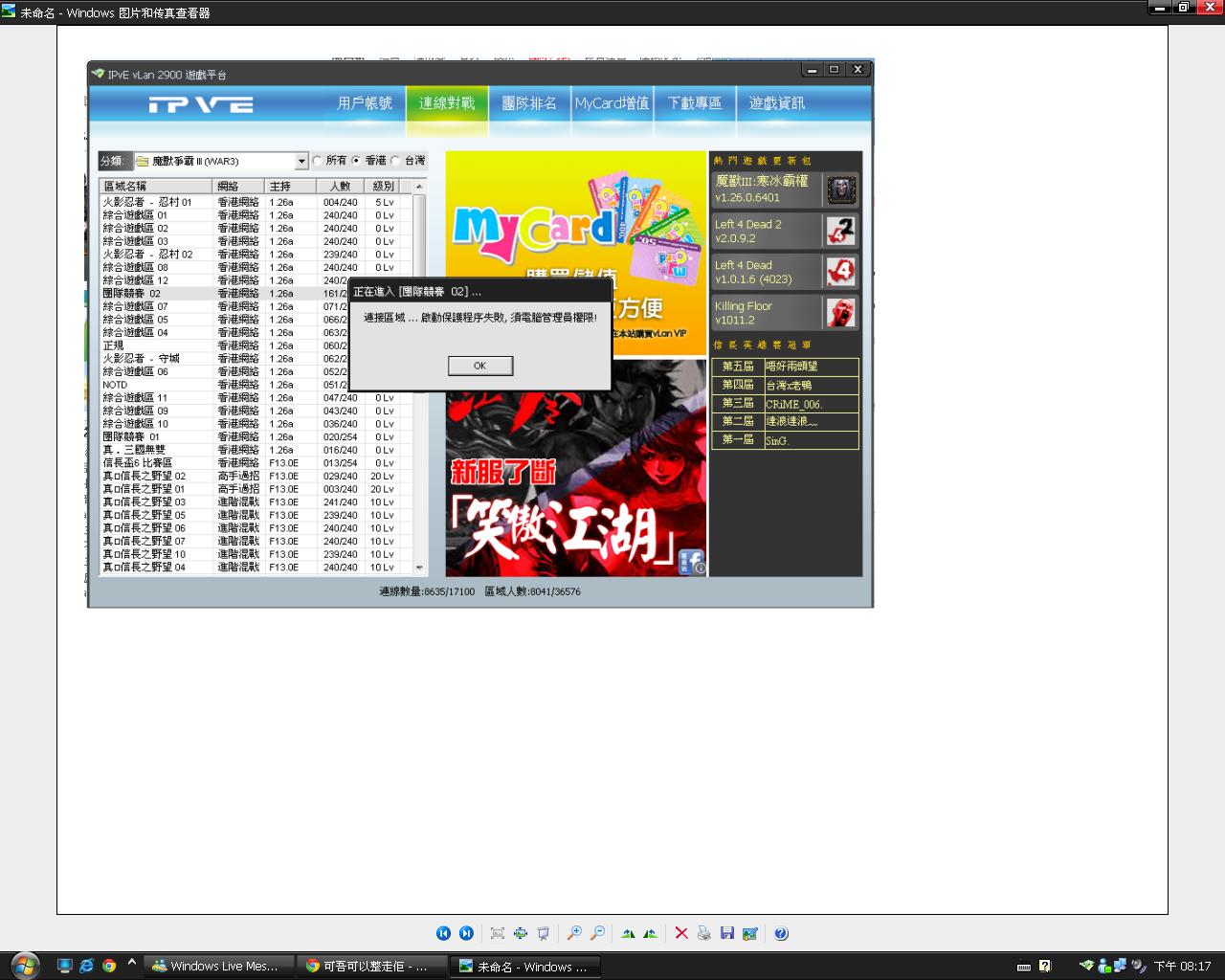Viewport: 1225px width, 980px height.
Task: Start the slide show
Action: 544,933
